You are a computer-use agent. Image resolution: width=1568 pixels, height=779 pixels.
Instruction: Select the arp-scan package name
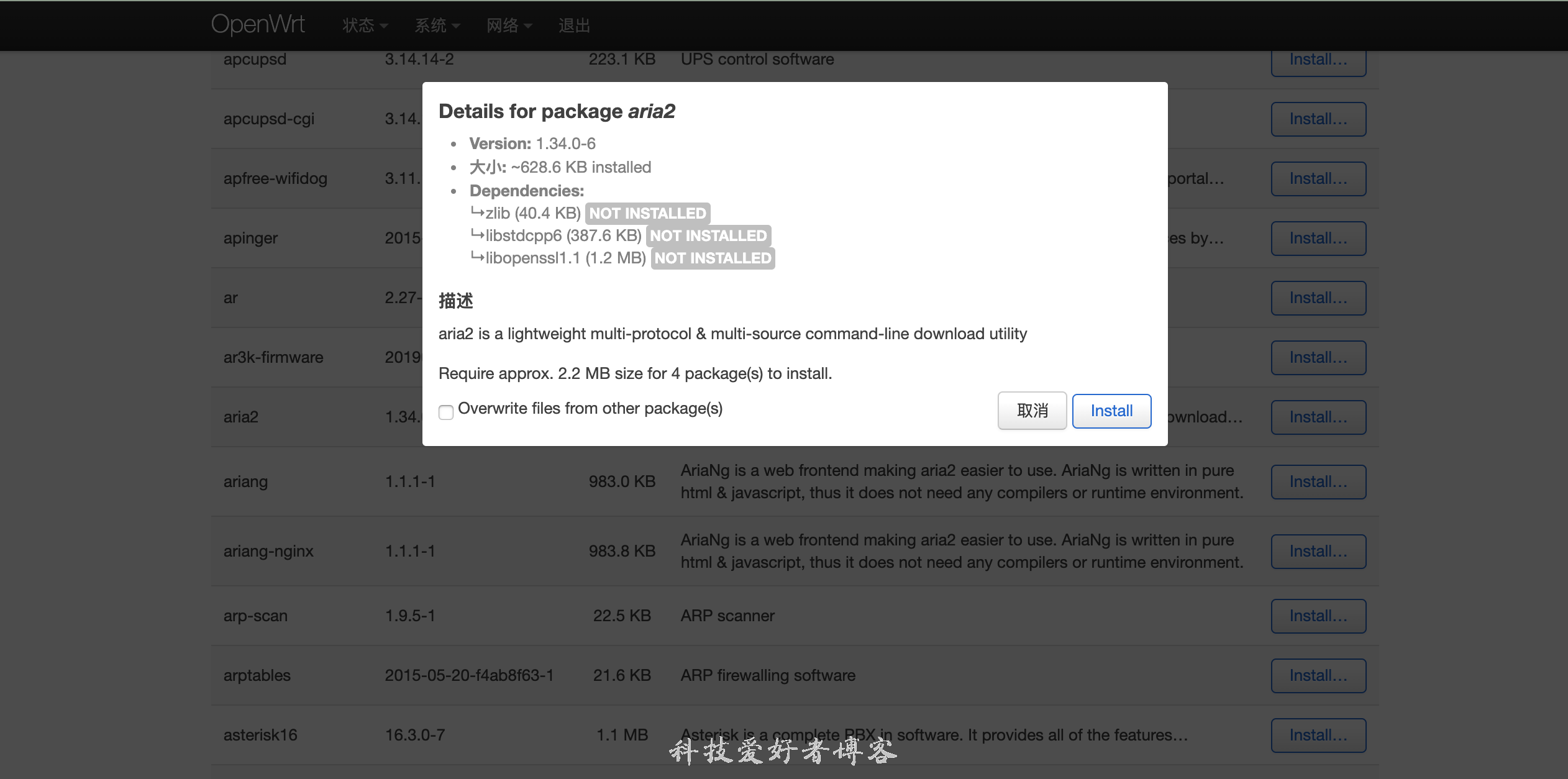click(x=255, y=616)
